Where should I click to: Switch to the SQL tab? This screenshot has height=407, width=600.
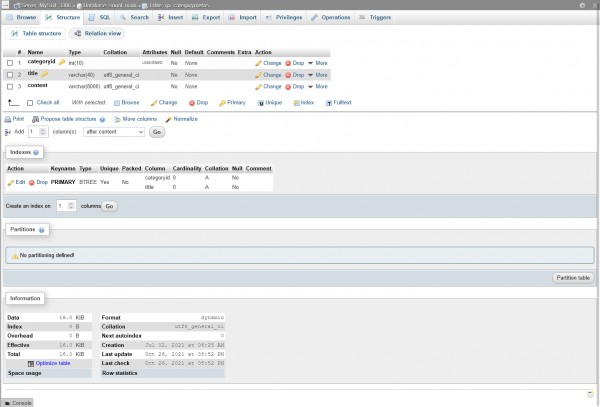tap(100, 17)
